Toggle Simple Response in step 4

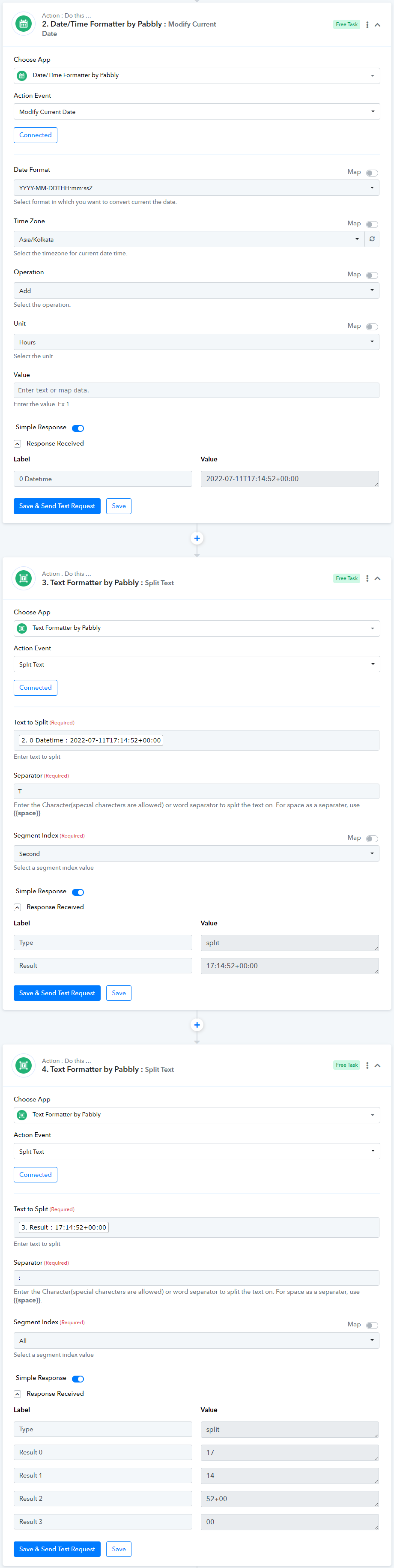click(x=78, y=1379)
